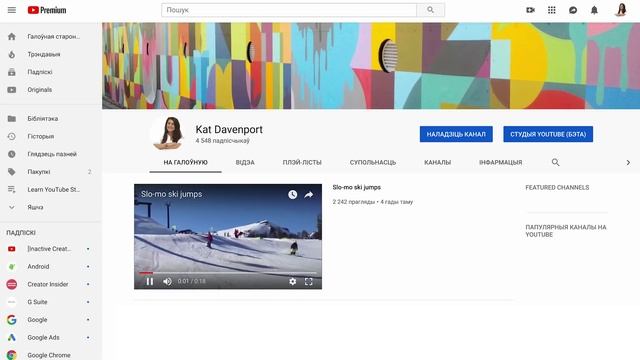Mute the video with speaker icon
Image resolution: width=640 pixels, height=360 pixels.
(x=167, y=281)
